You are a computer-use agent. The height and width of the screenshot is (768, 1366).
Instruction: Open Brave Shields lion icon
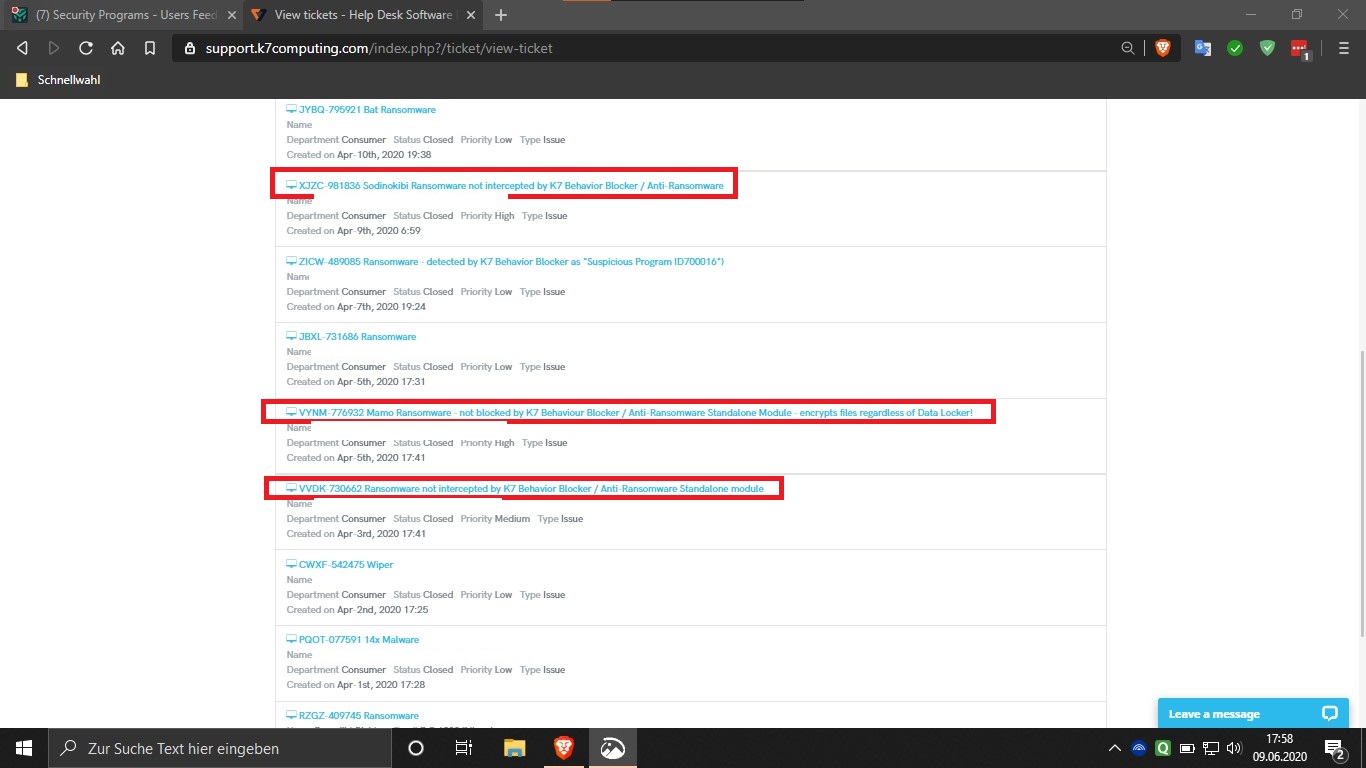(x=1162, y=48)
